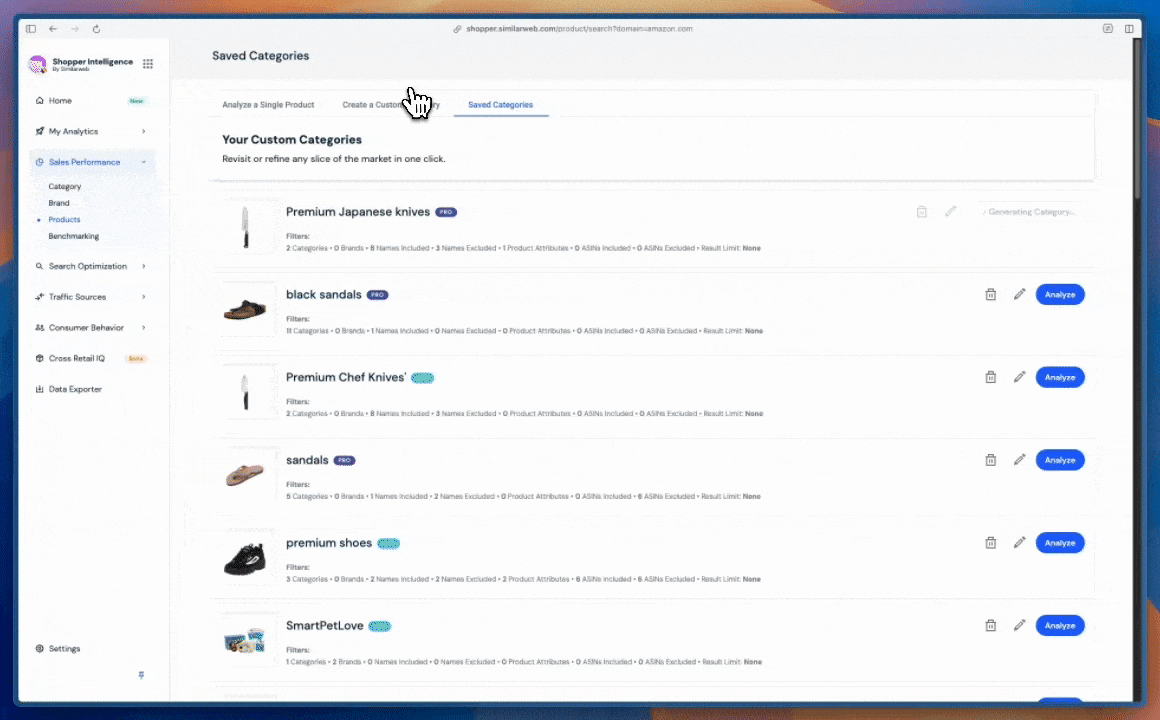Open the apps grid icon beside Shopper Intelligence
The height and width of the screenshot is (720, 1160).
[148, 64]
